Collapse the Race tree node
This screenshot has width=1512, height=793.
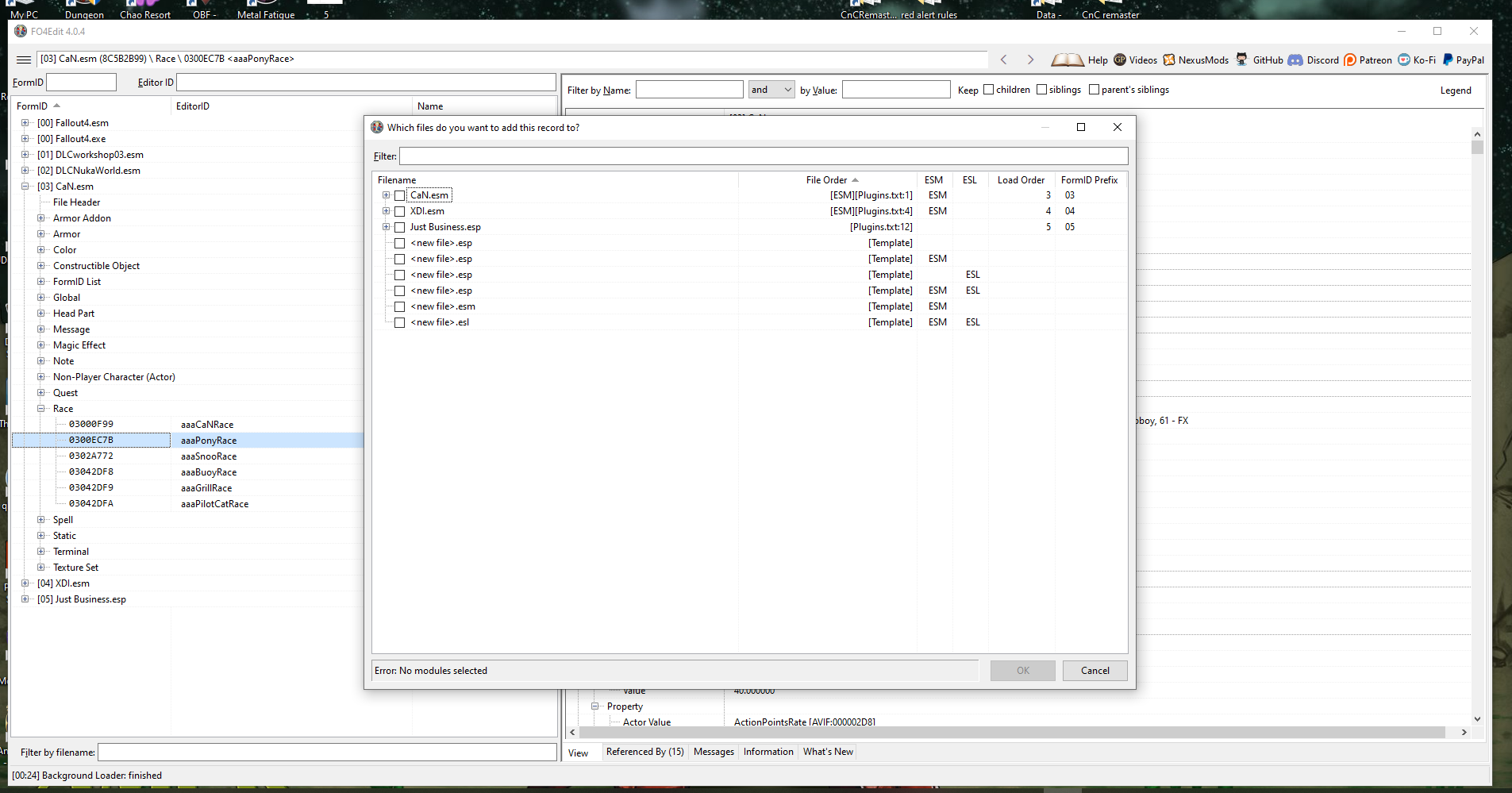tap(40, 409)
